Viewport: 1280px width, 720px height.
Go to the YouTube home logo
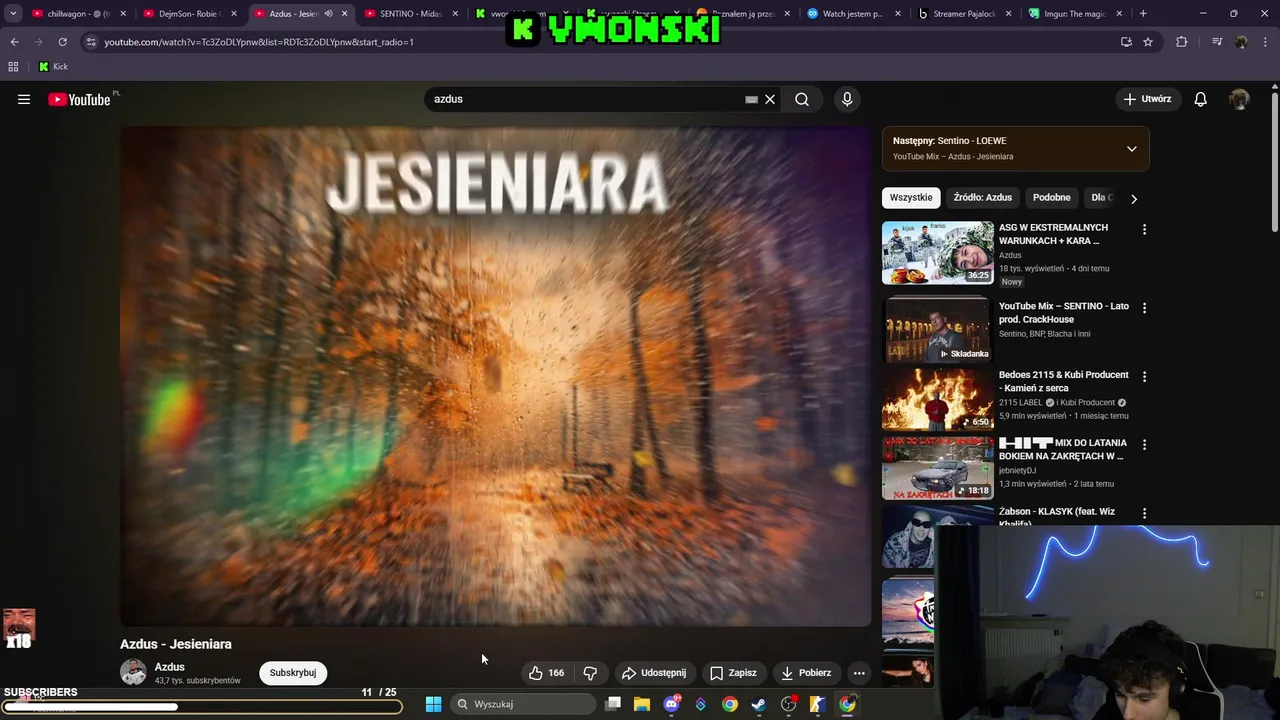(x=79, y=99)
